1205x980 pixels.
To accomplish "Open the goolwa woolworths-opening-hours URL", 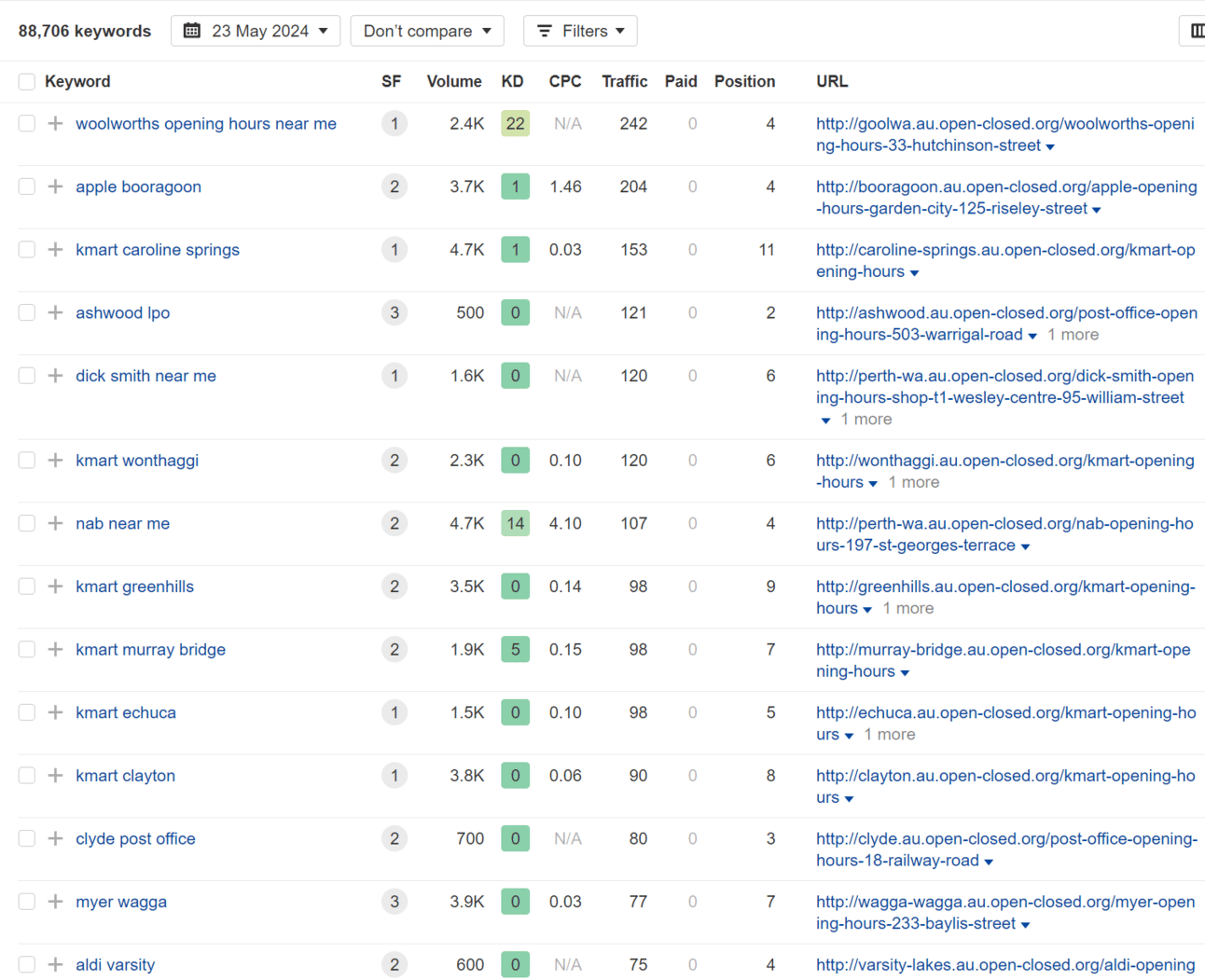I will pyautogui.click(x=1004, y=134).
